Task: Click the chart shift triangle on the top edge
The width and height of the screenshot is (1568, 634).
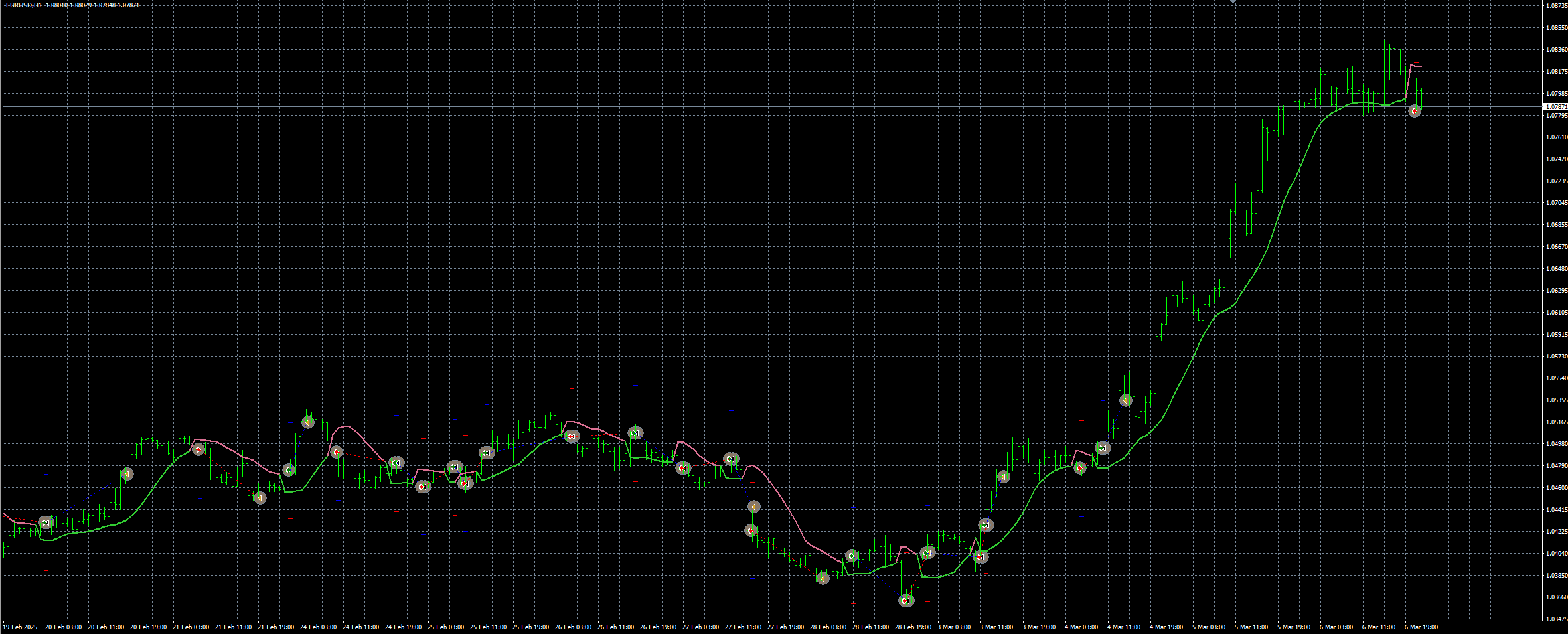Action: pyautogui.click(x=1233, y=2)
